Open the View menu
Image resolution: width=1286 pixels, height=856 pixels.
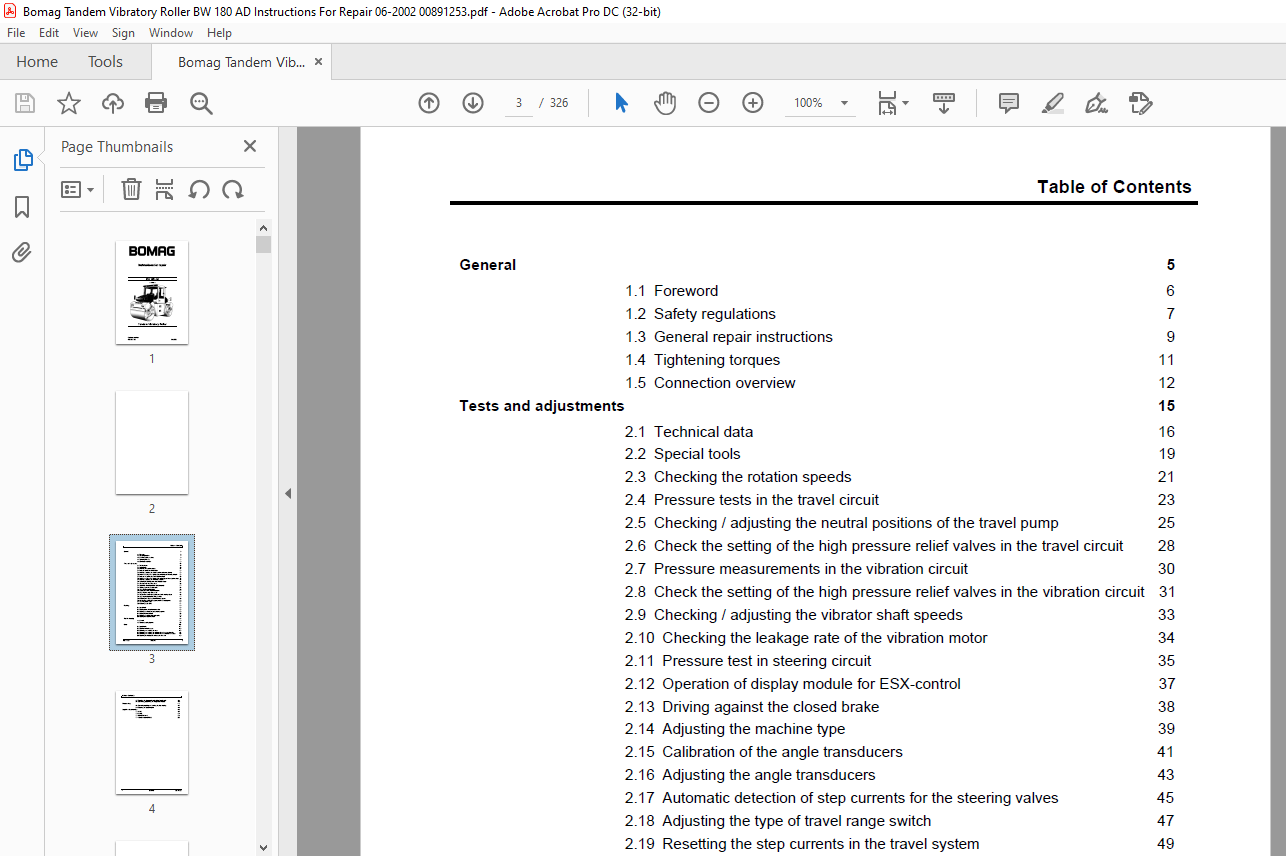point(86,32)
